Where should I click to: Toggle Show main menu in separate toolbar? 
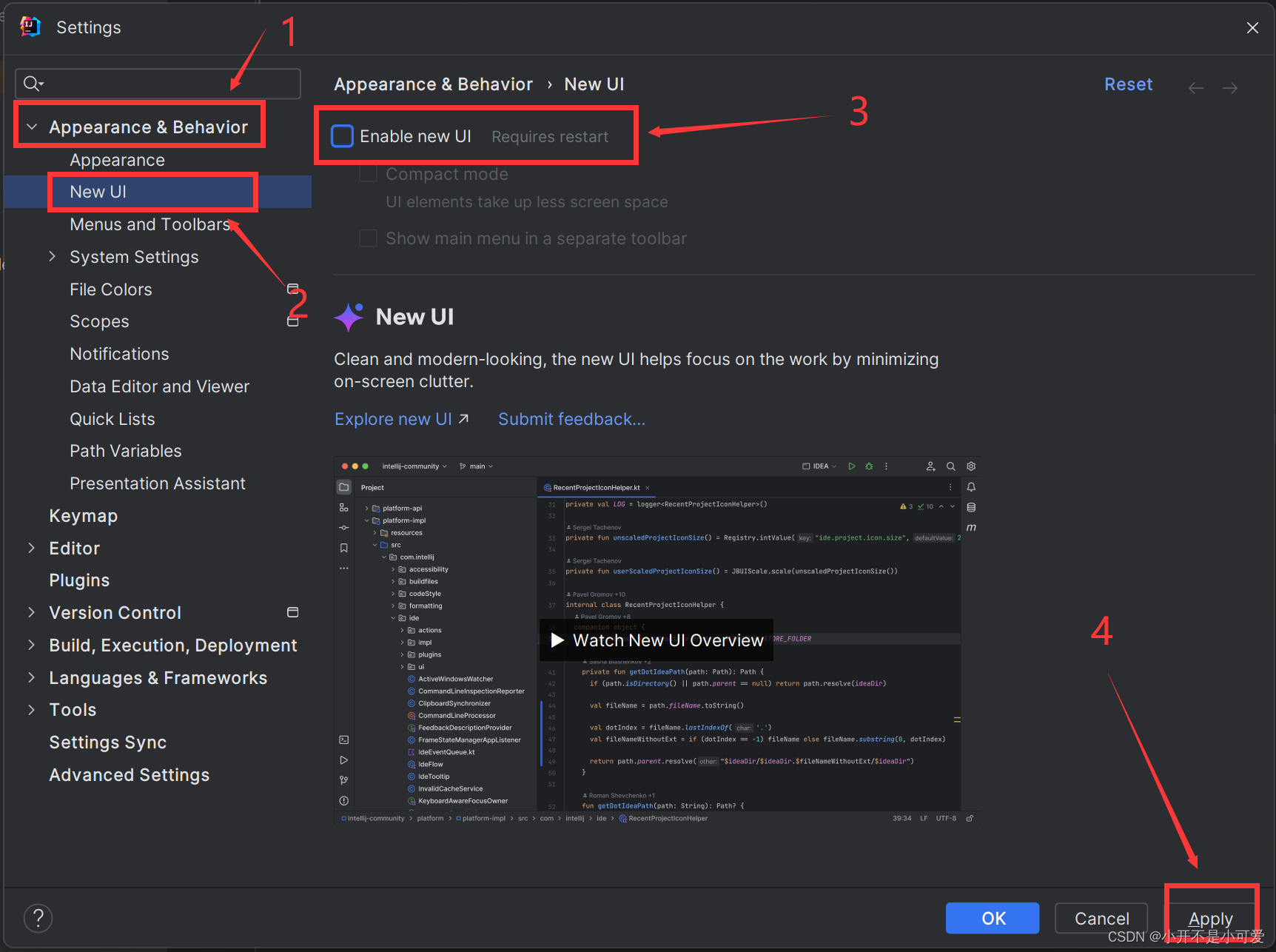[x=368, y=238]
